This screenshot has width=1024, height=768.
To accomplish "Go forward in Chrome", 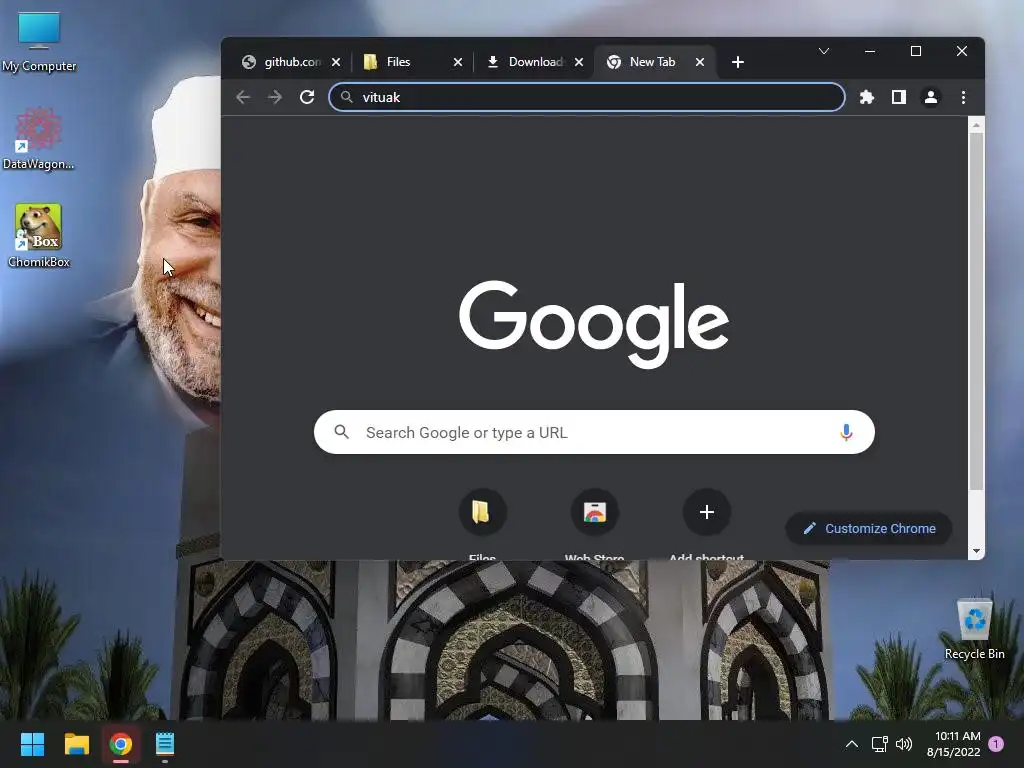I will [275, 97].
